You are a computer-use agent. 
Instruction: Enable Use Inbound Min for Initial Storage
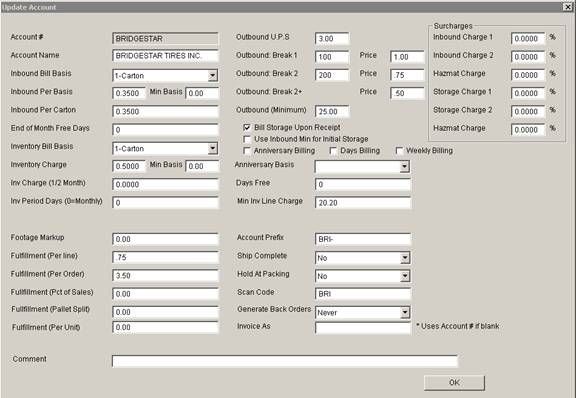pyautogui.click(x=247, y=139)
